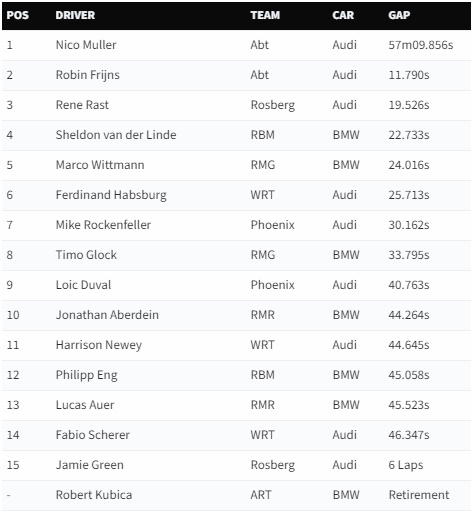Select Jonathan Aberdein's name
The image size is (471, 515).
click(x=107, y=315)
